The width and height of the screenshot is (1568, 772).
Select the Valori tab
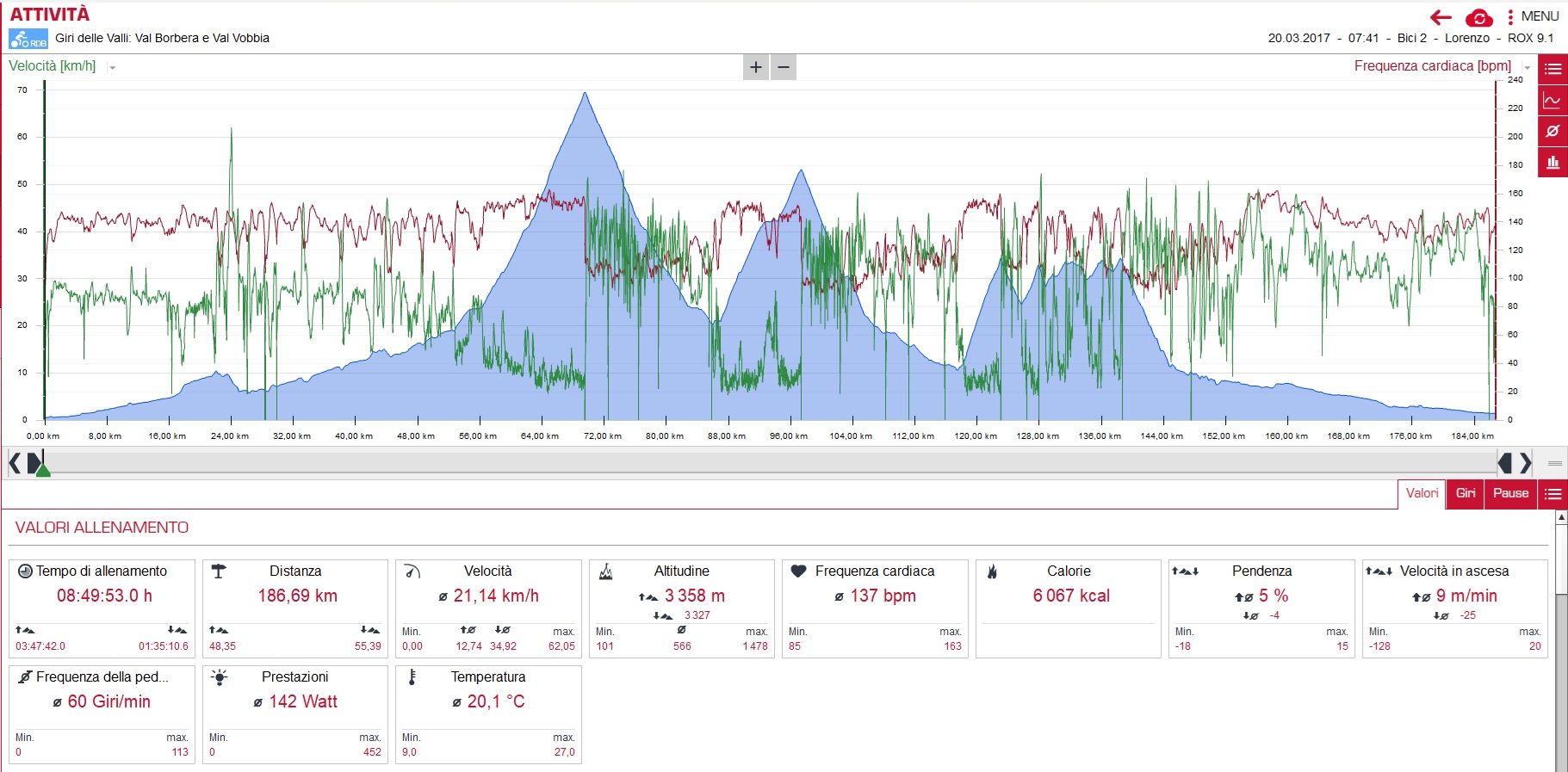[x=1422, y=493]
